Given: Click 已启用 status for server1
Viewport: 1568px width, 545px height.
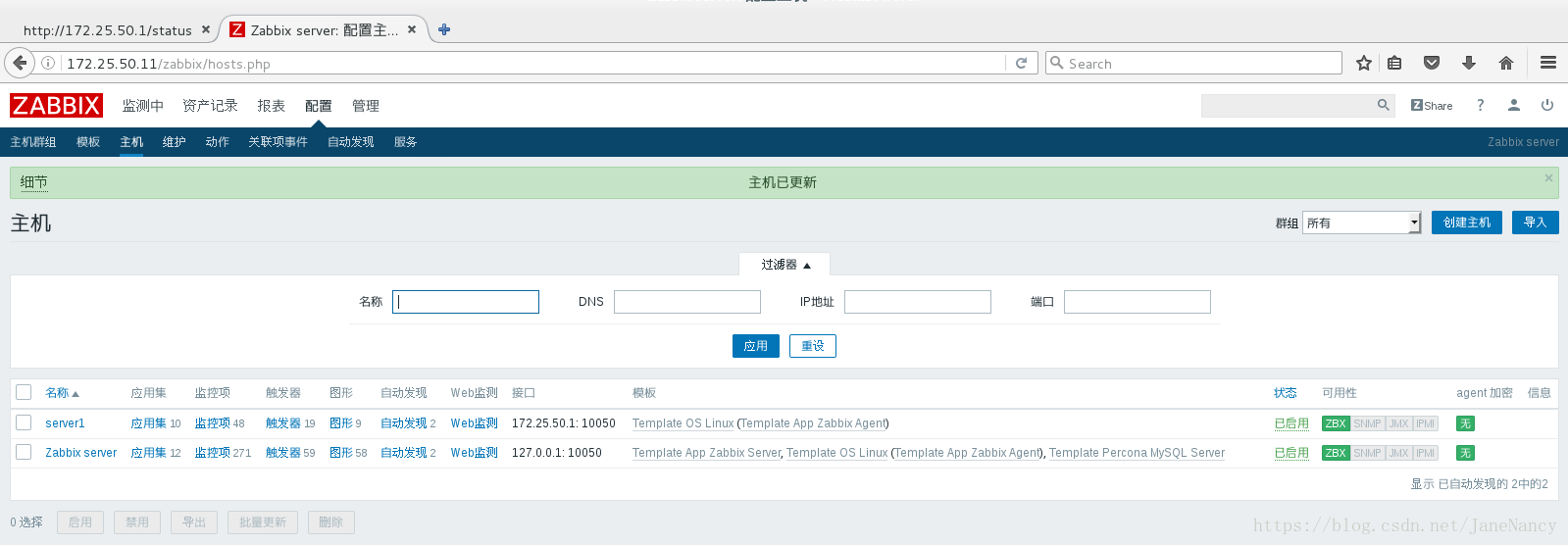Looking at the screenshot, I should tap(1291, 423).
